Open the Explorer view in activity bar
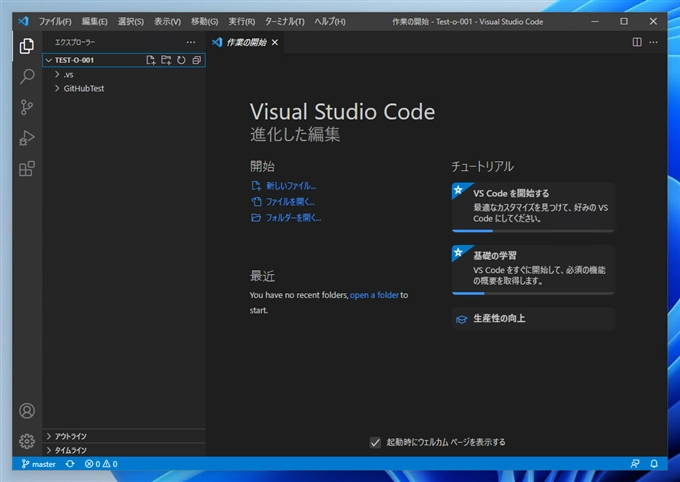This screenshot has width=680, height=482. pyautogui.click(x=27, y=46)
